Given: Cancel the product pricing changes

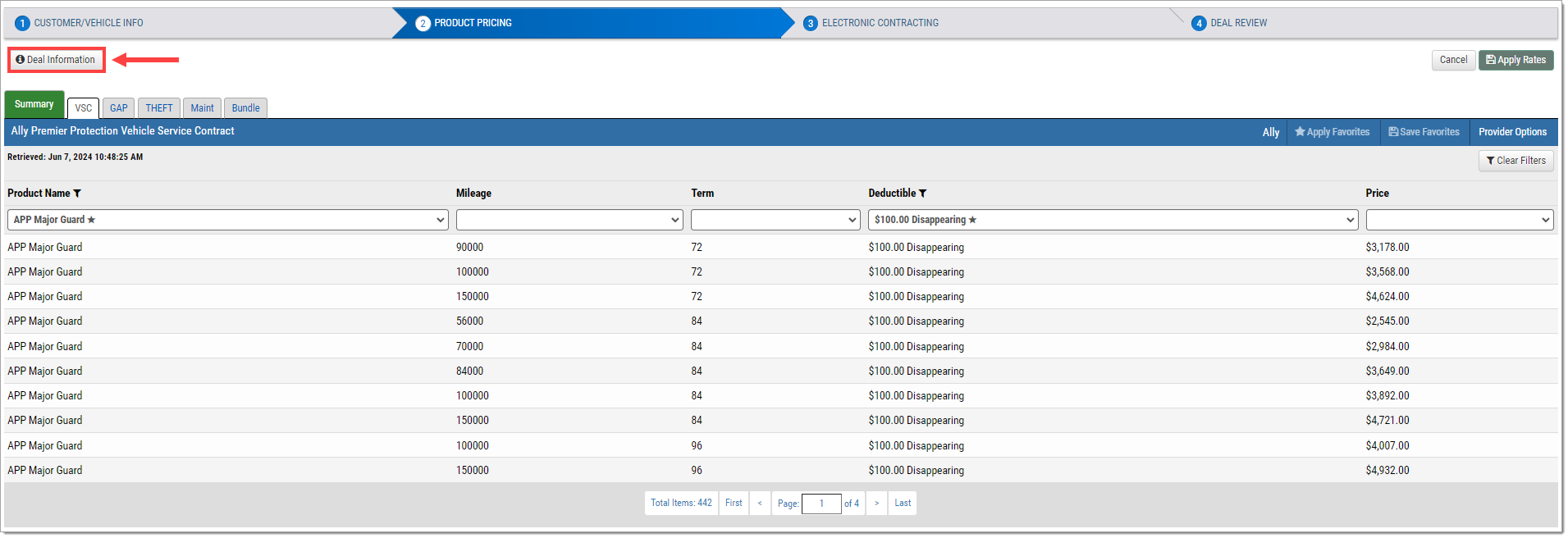Looking at the screenshot, I should [x=1453, y=60].
